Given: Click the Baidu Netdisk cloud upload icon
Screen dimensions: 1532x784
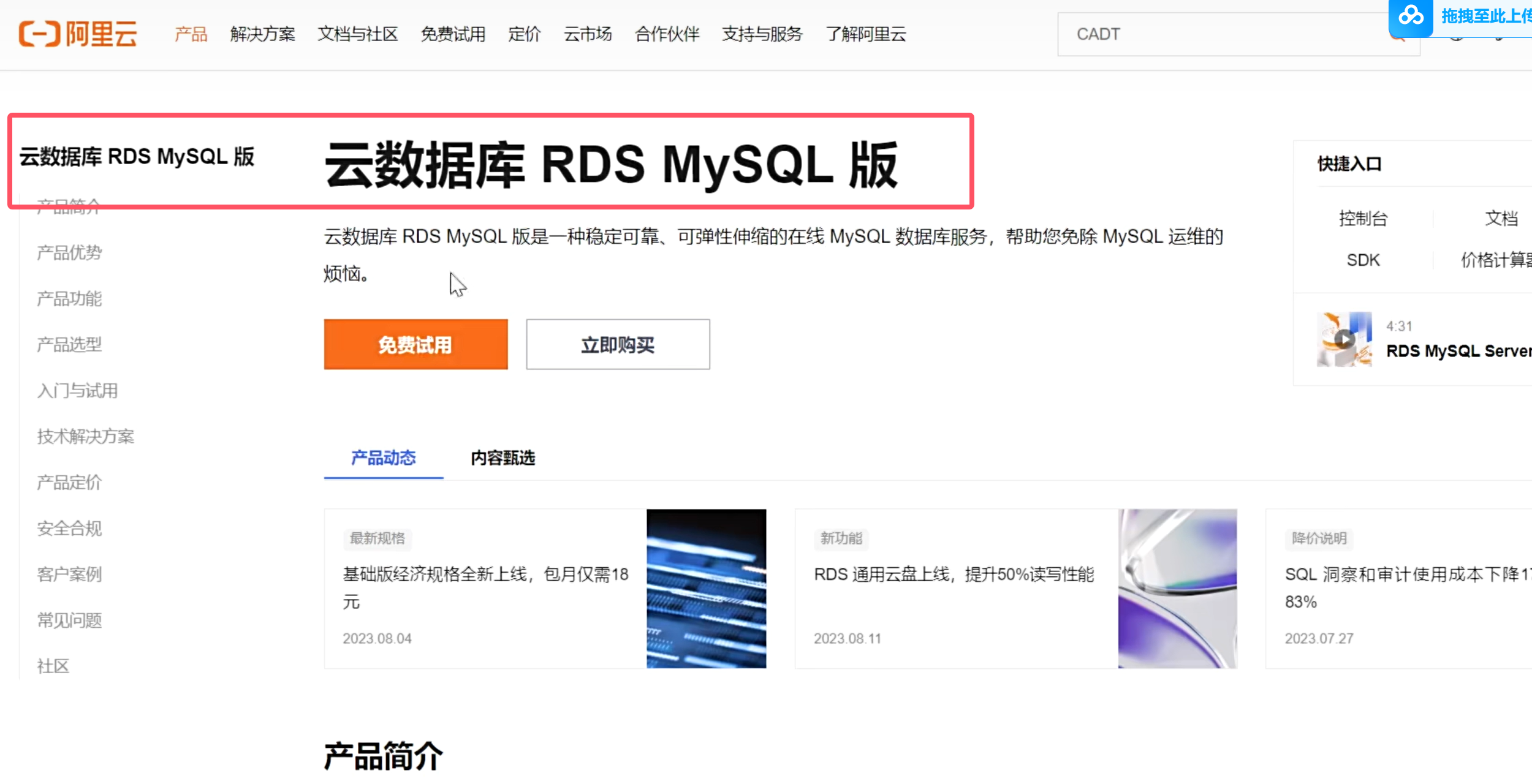Looking at the screenshot, I should [1411, 16].
